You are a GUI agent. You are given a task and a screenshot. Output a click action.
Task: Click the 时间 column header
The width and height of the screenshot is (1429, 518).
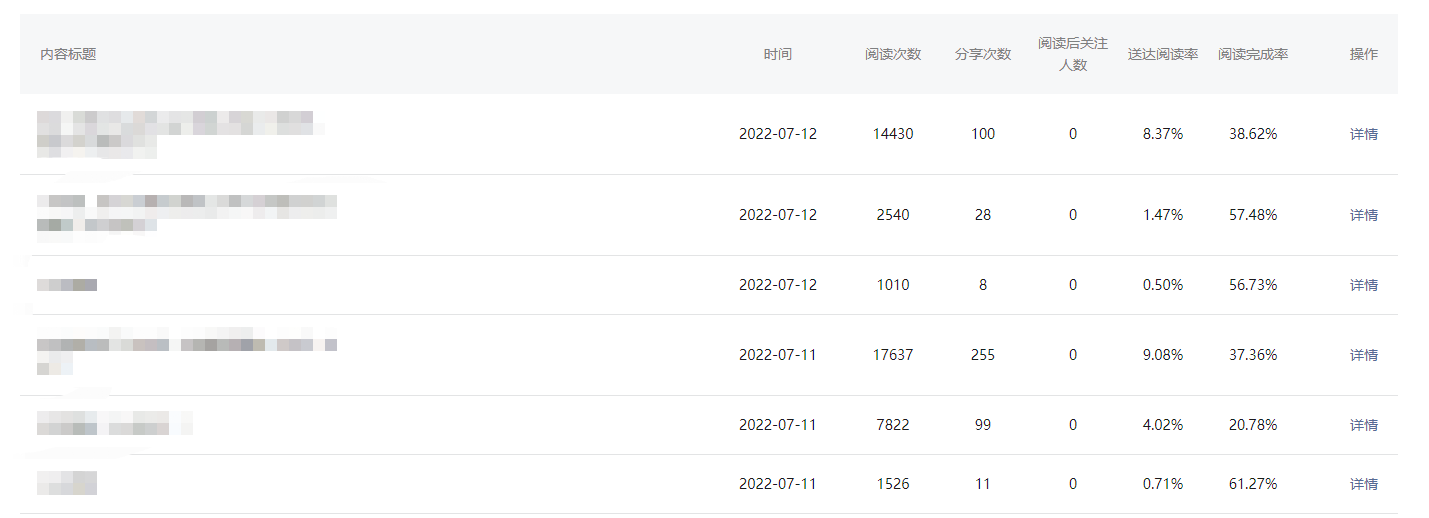(x=777, y=54)
